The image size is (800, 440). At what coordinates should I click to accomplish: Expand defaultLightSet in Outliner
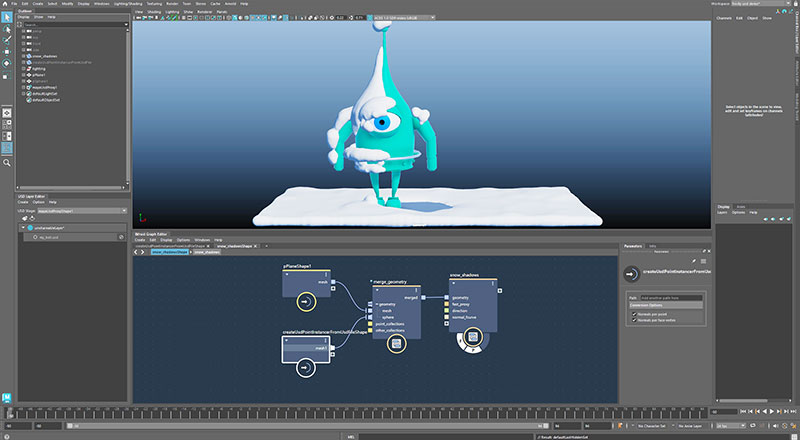click(x=23, y=94)
